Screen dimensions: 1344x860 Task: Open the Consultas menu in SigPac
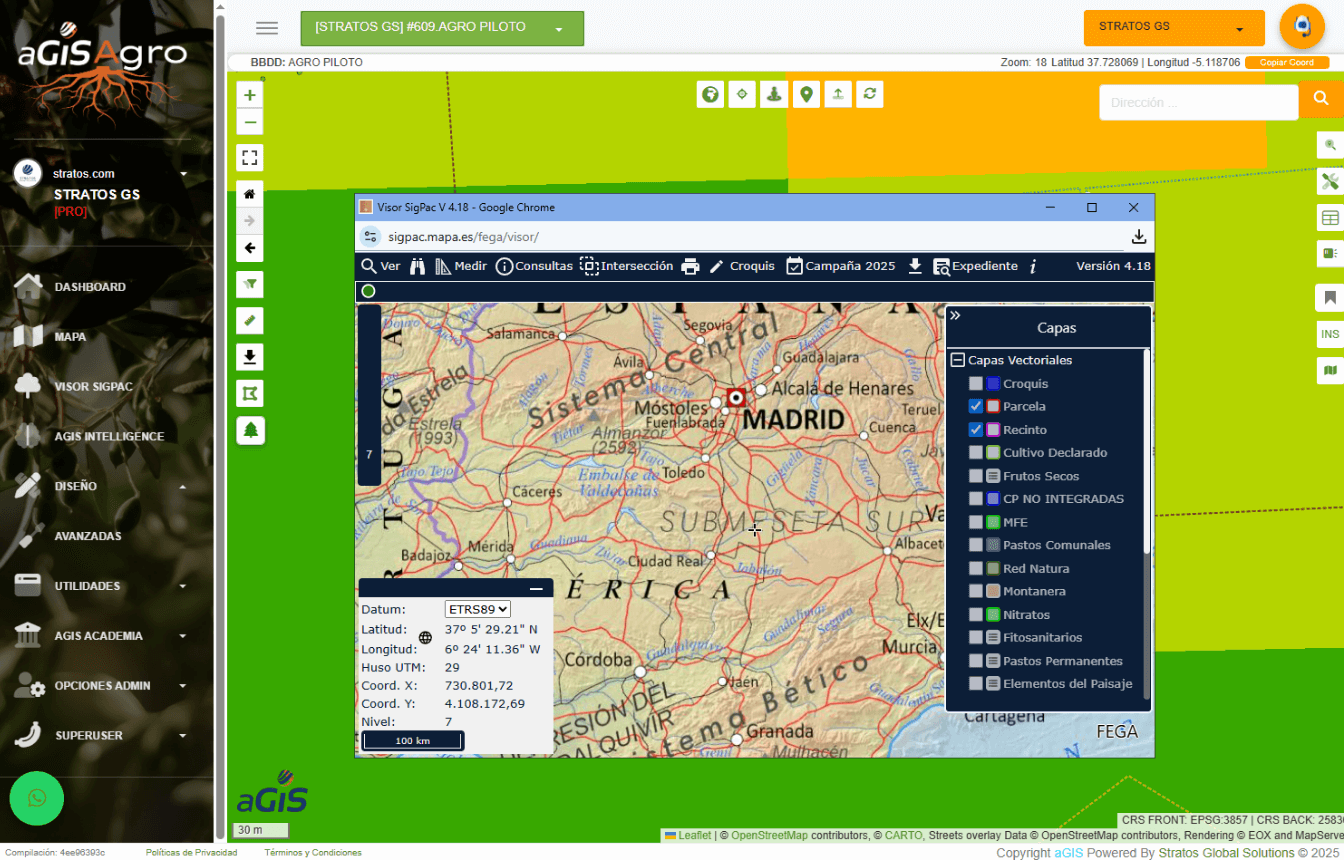[x=534, y=266]
